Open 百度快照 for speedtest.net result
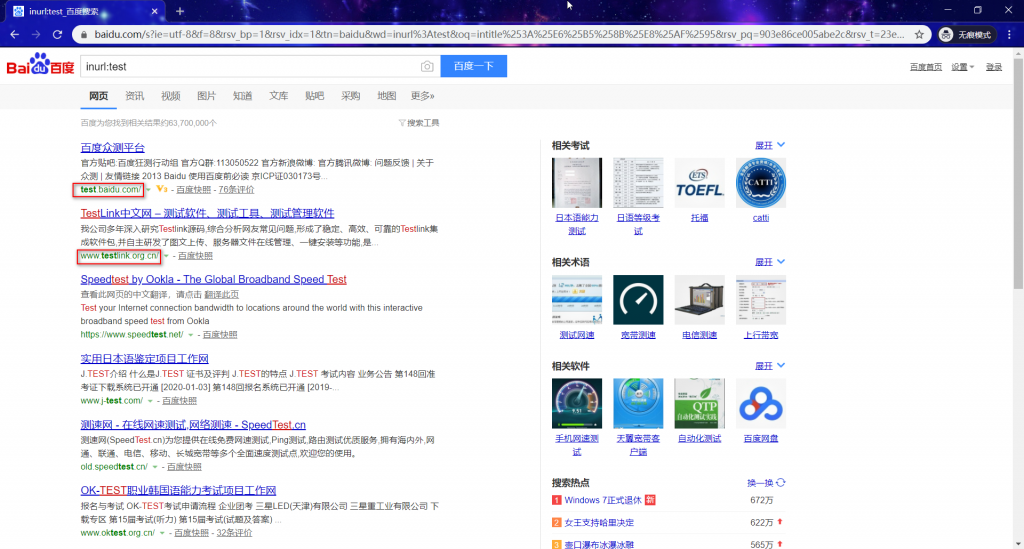 point(220,335)
